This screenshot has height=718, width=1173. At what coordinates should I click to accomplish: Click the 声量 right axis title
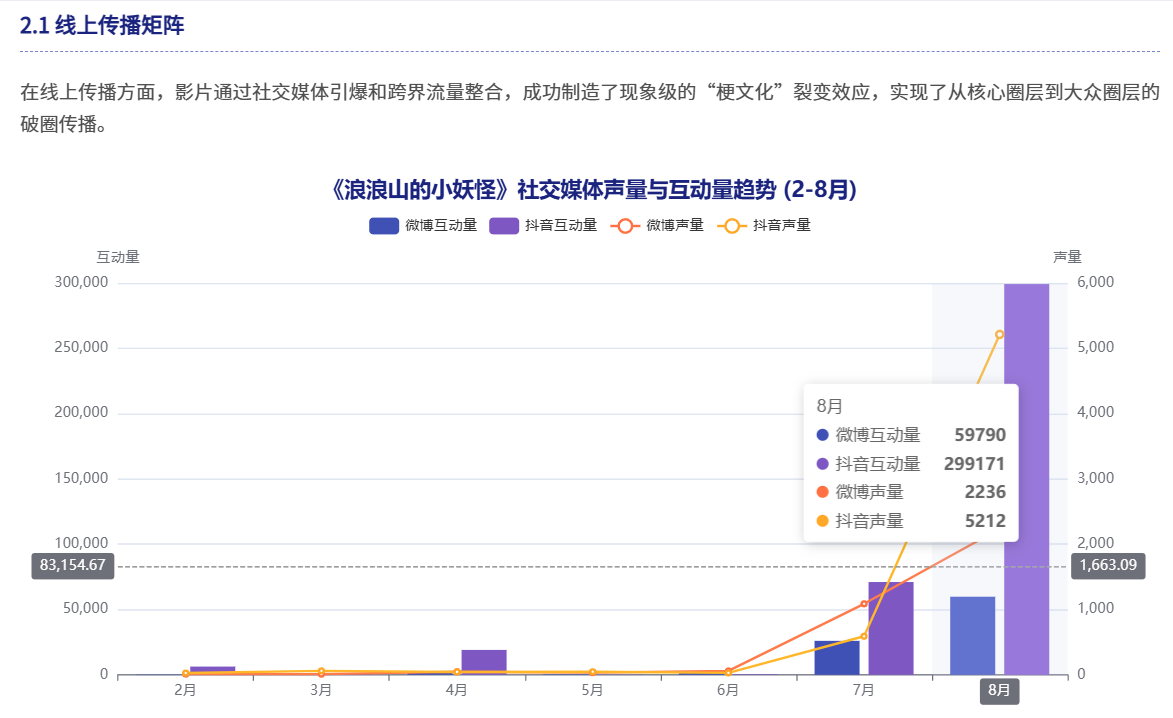tap(1068, 257)
